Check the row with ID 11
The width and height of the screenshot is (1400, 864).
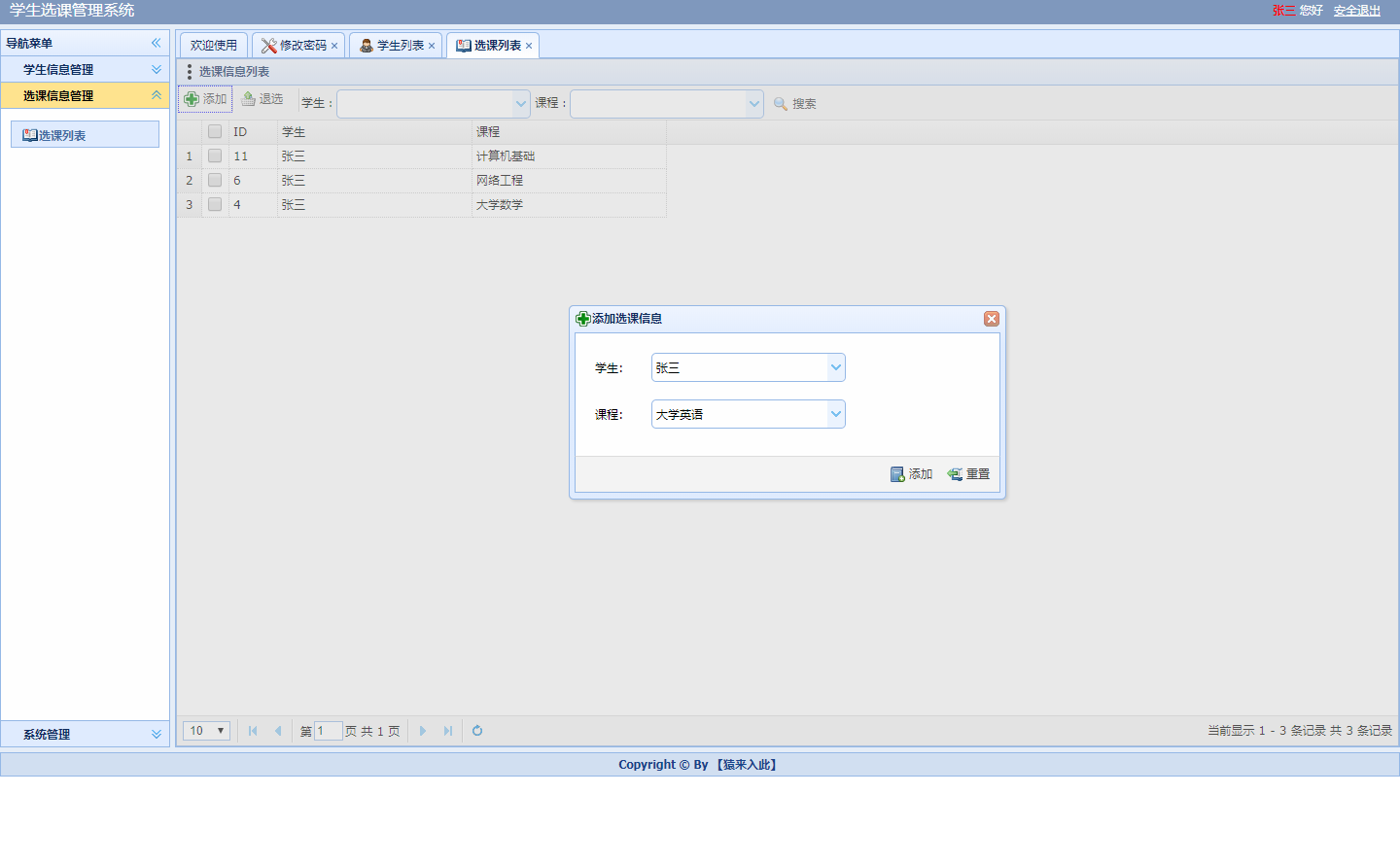click(215, 156)
